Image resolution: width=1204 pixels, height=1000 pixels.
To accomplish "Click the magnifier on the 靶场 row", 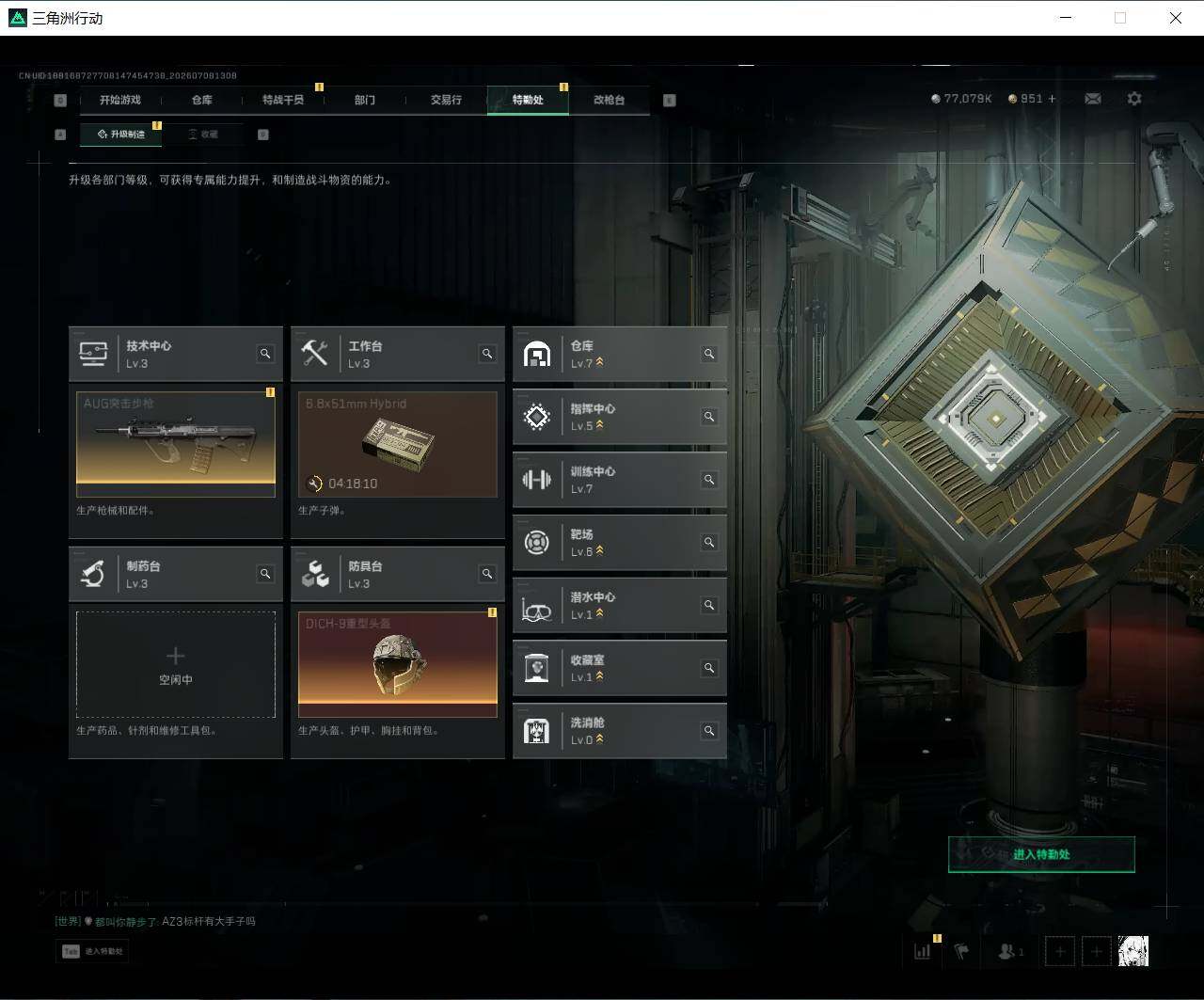I will click(709, 543).
